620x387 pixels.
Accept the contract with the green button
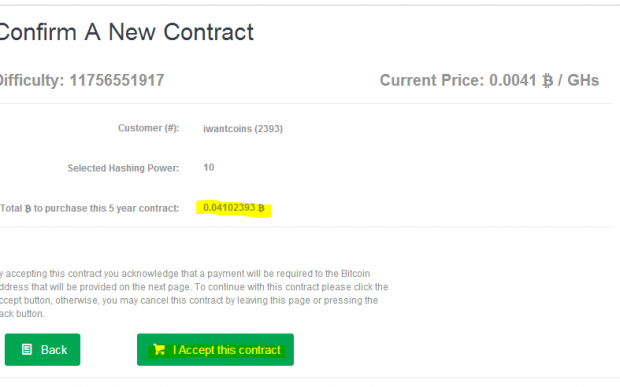pos(215,349)
